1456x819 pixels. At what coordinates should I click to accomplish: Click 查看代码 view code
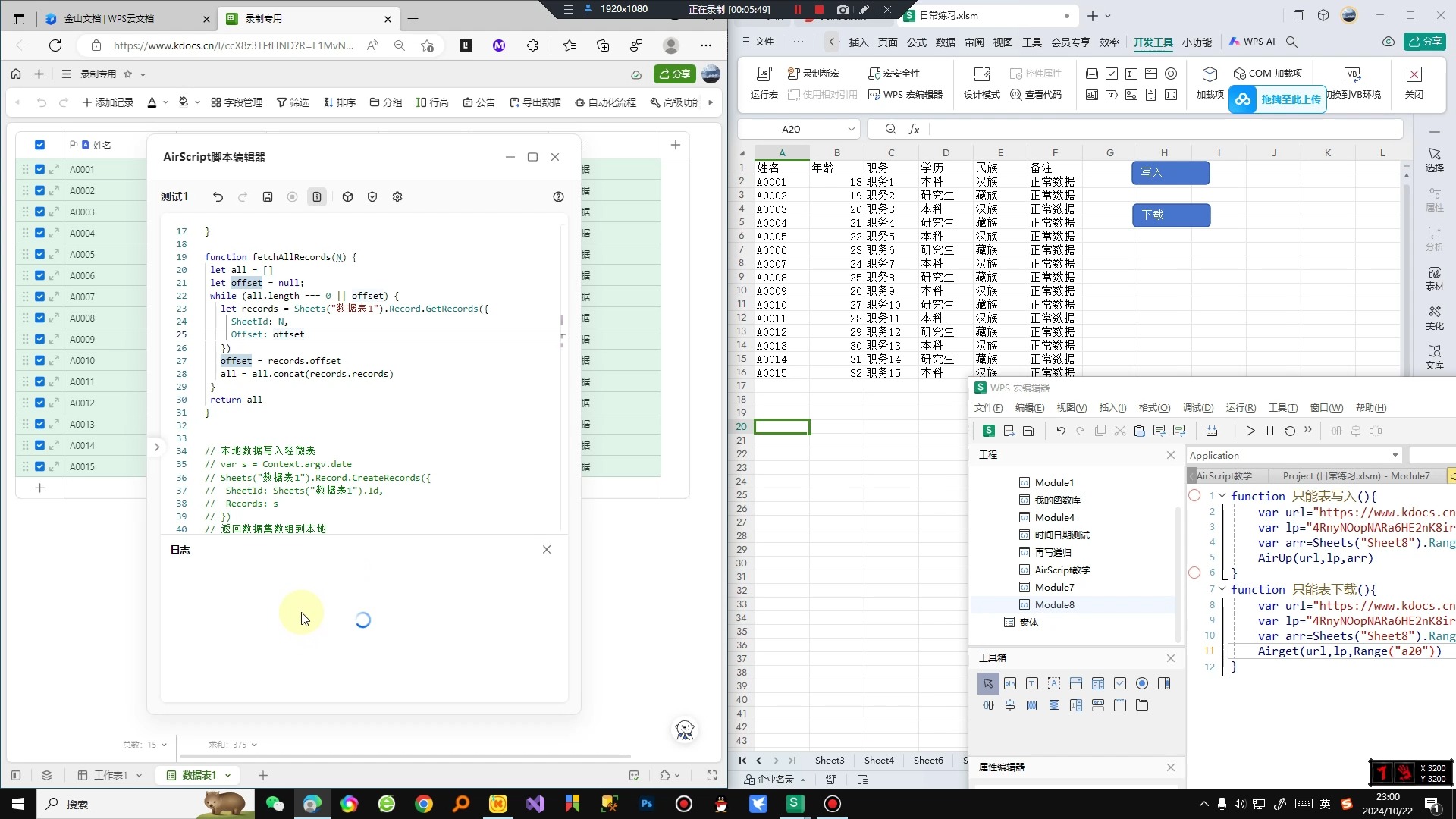click(1036, 95)
